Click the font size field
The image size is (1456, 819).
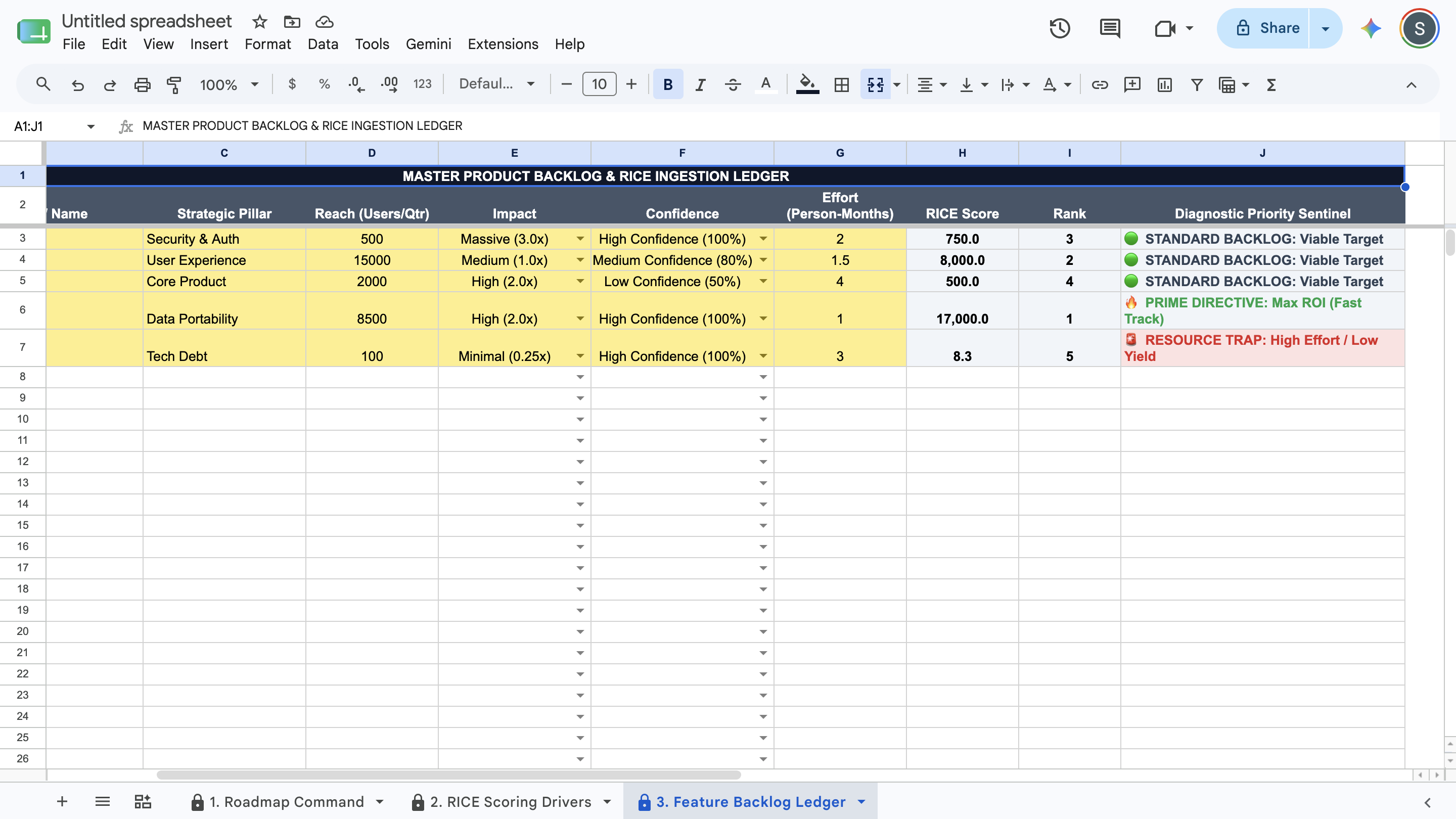click(599, 84)
